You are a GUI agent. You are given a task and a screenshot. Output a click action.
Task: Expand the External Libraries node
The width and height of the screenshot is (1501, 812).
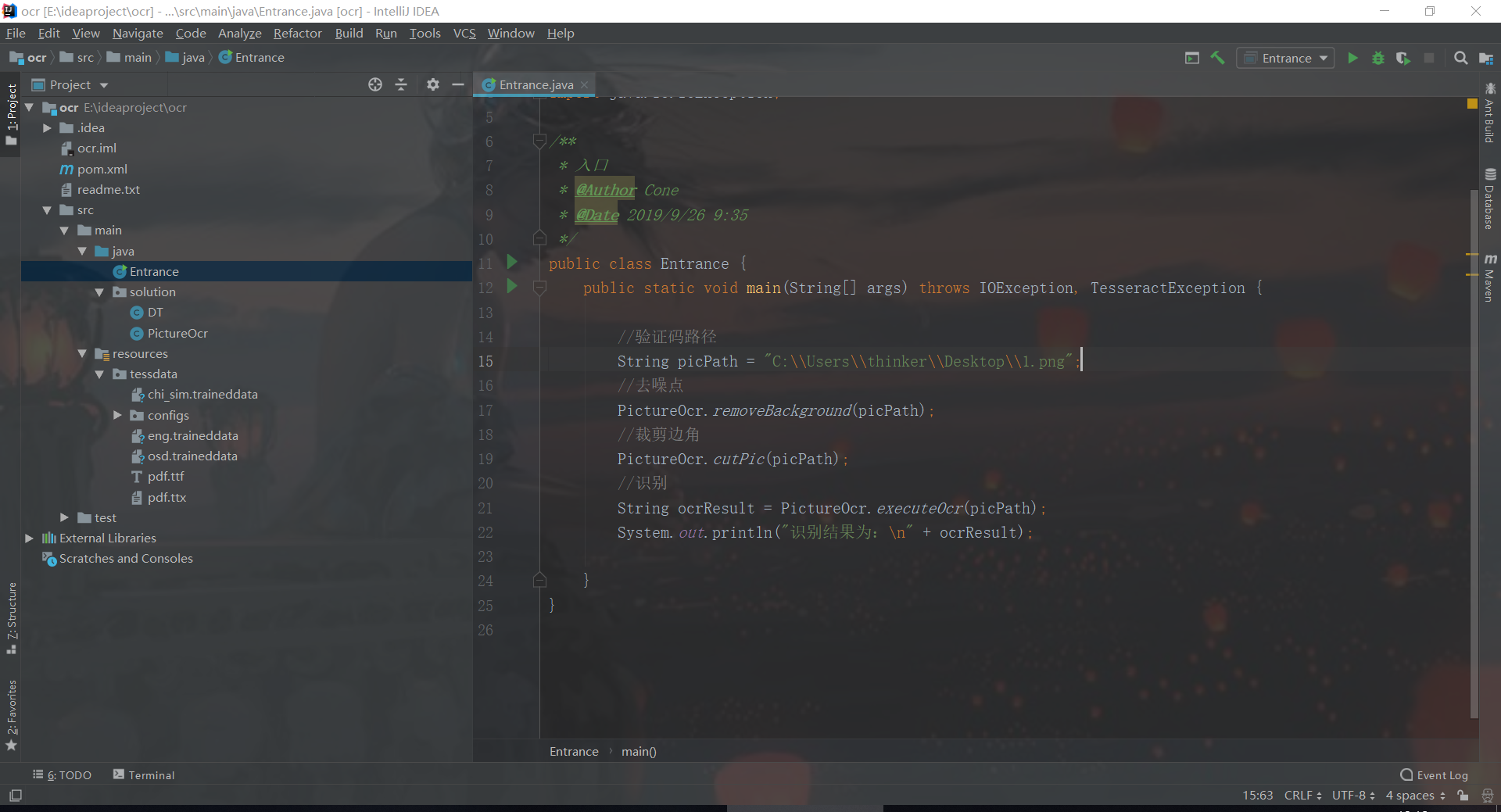[x=29, y=538]
